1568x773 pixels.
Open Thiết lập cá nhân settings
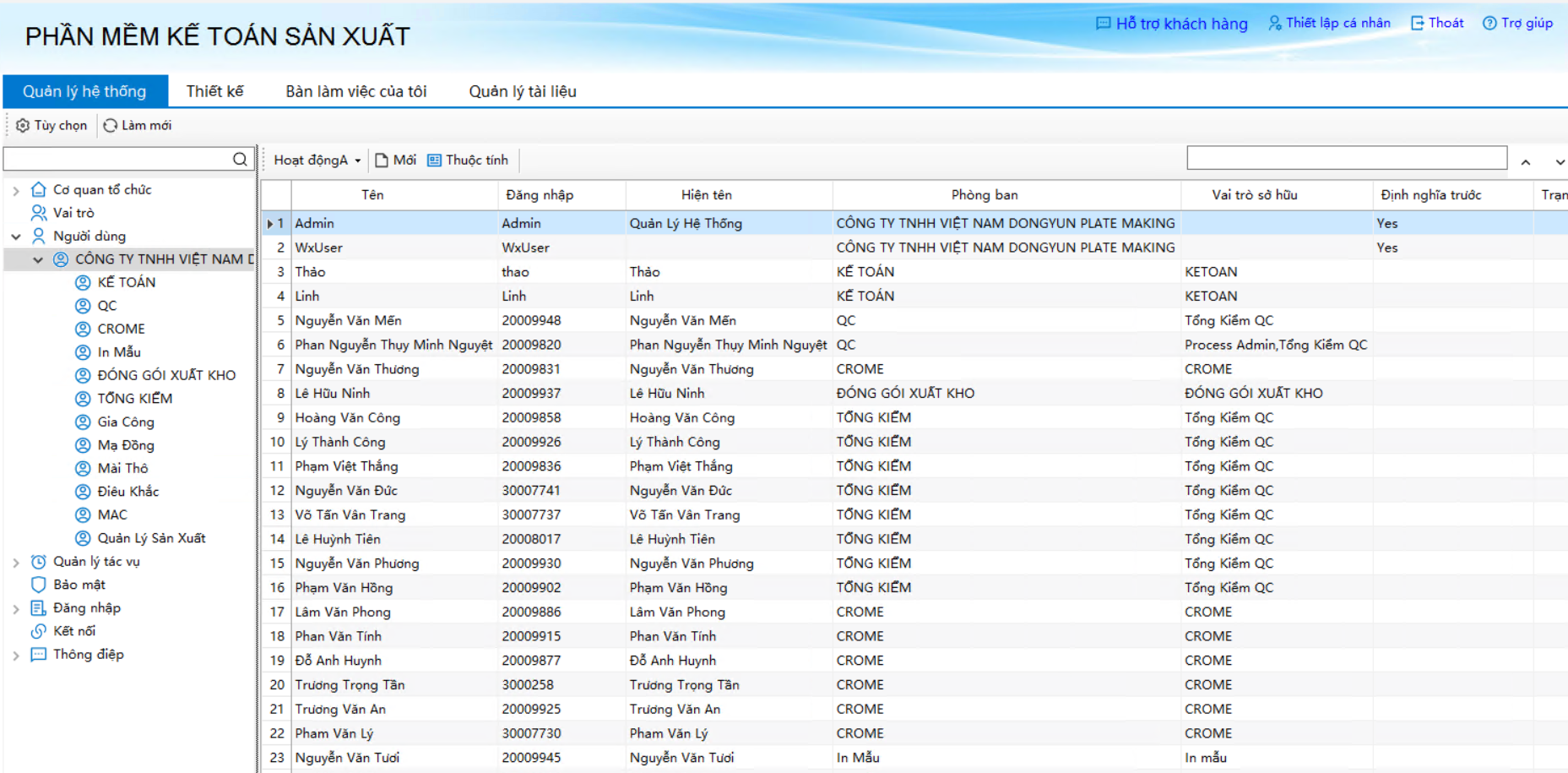(x=1329, y=23)
